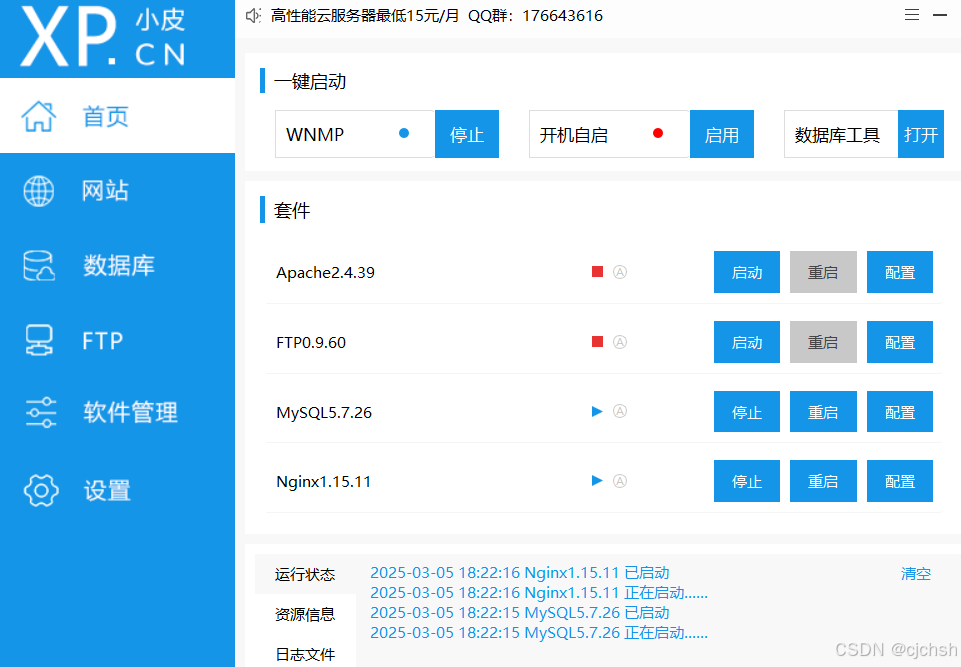This screenshot has width=961, height=667.
Task: Restart MySQL5.7.26 with 重启
Action: (822, 412)
